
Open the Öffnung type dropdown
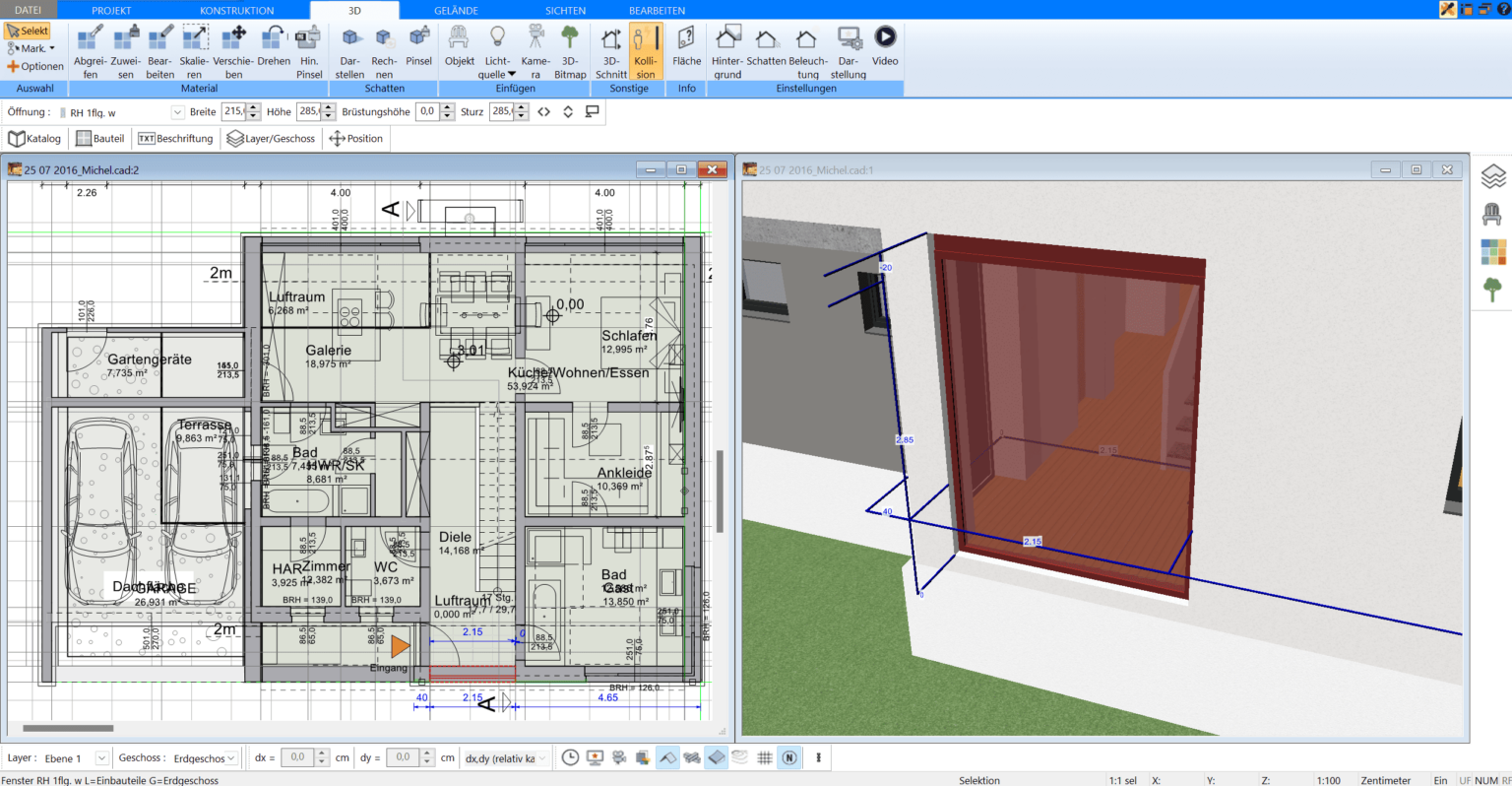[x=177, y=112]
